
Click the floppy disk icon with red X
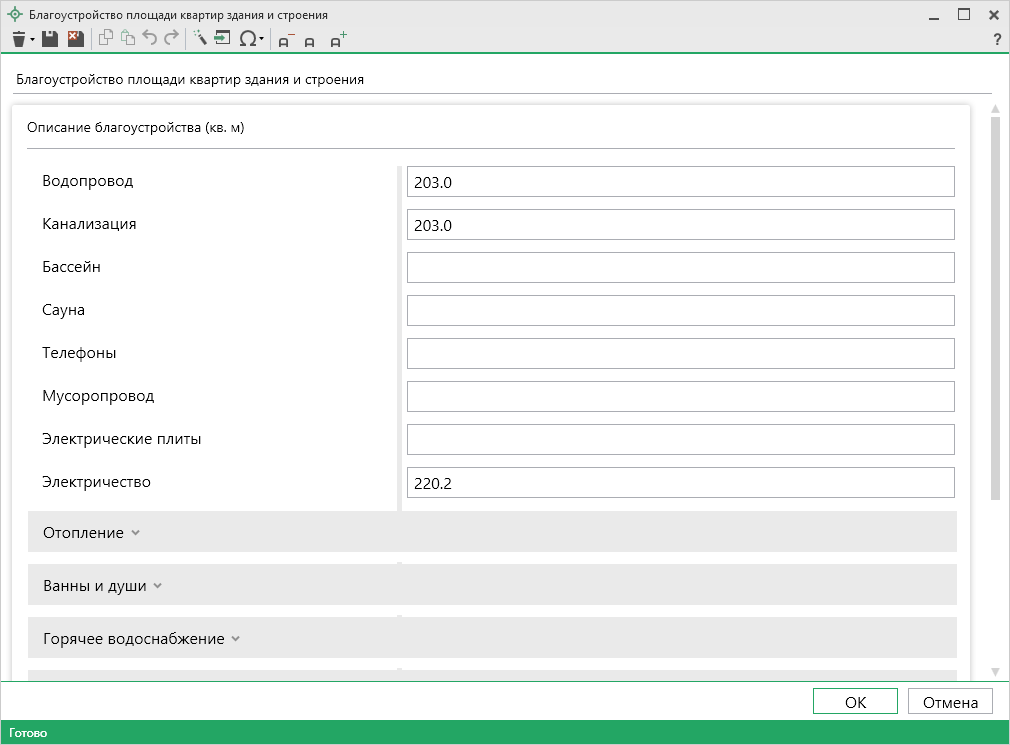tap(75, 39)
